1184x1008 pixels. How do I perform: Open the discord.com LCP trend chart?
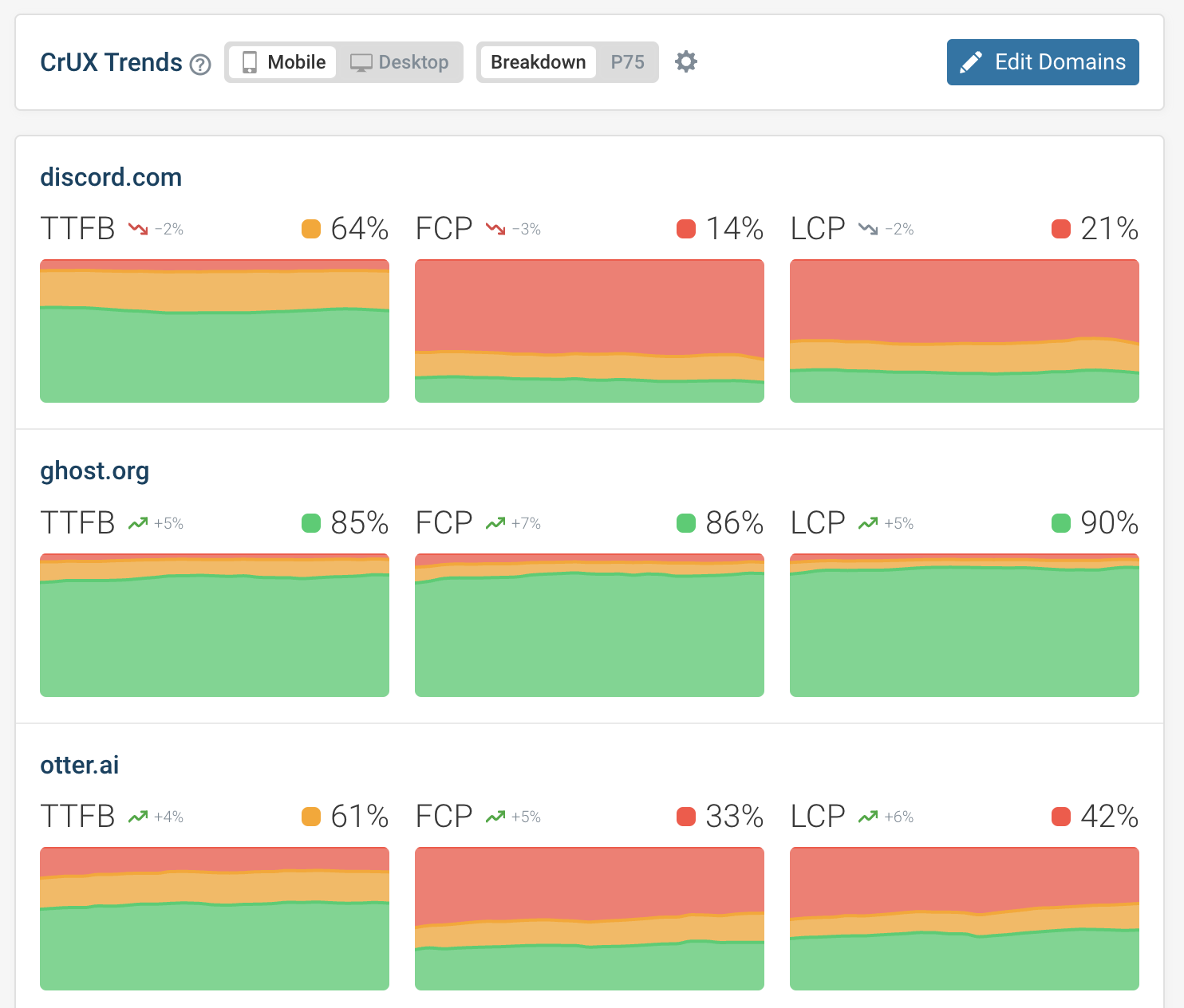tap(965, 331)
